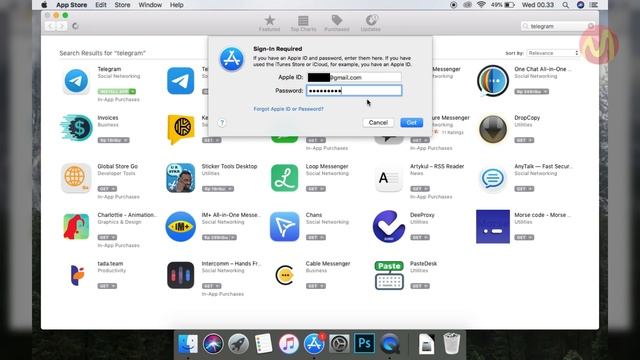The image size is (640, 360).
Task: Launch Siri from the Dock
Action: click(x=213, y=344)
